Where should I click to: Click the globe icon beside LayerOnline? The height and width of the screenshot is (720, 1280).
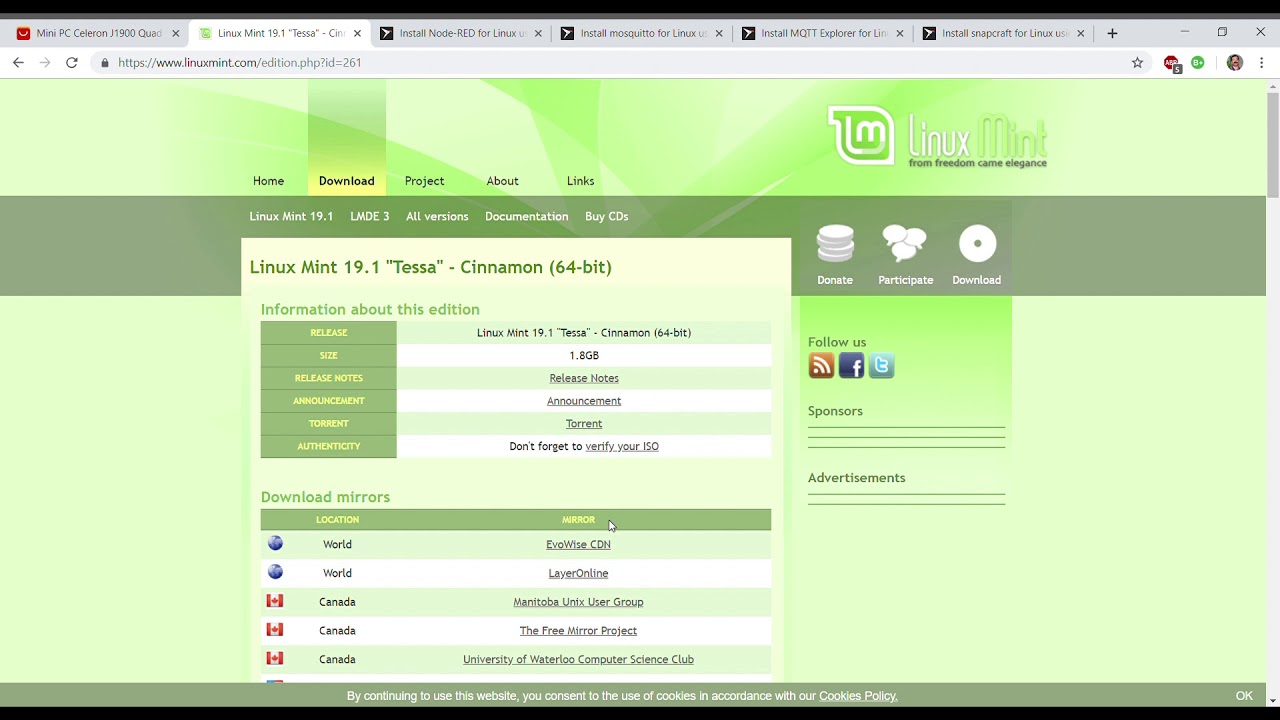pos(275,572)
